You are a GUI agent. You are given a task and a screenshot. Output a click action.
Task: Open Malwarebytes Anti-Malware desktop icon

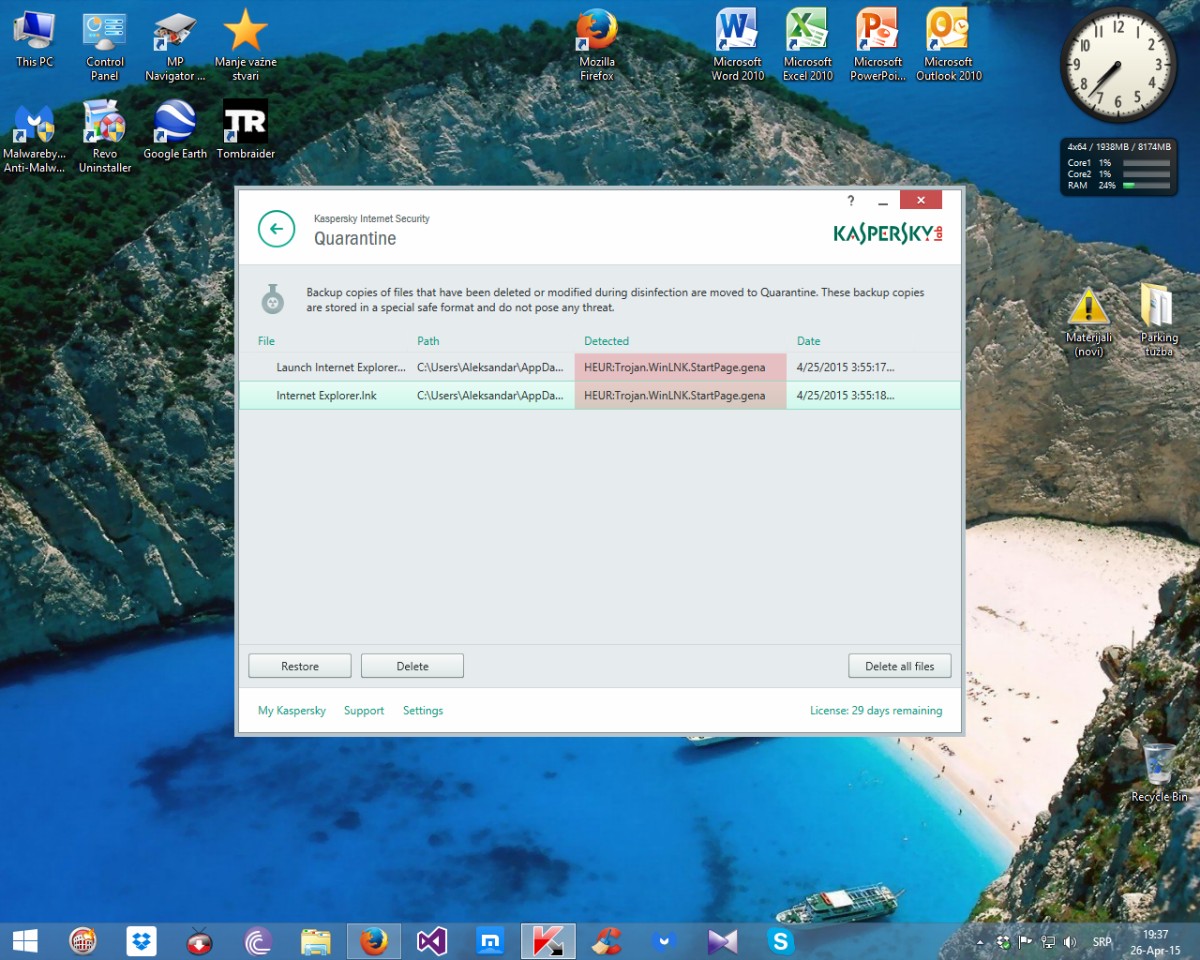[x=35, y=138]
